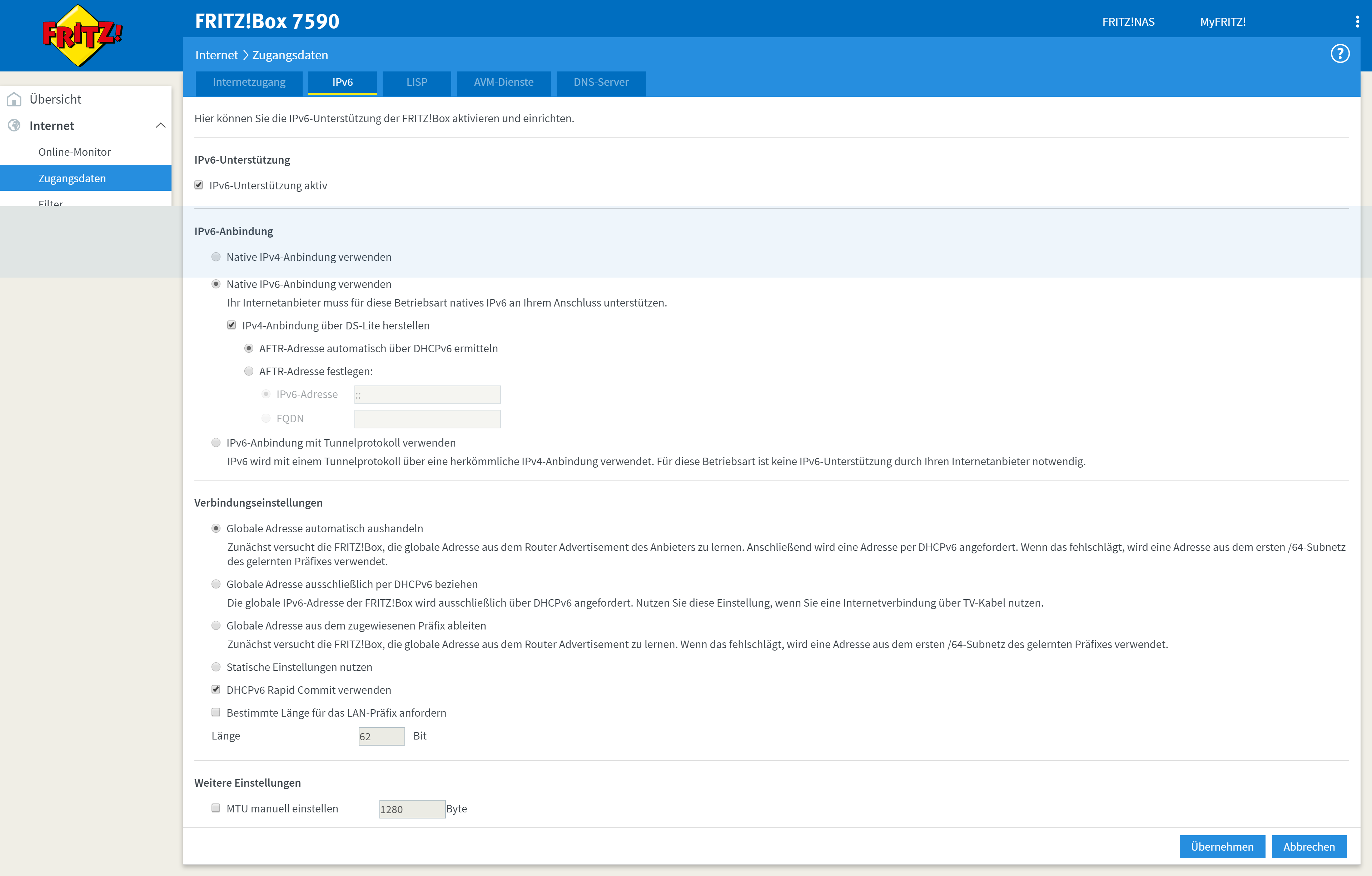Screen dimensions: 1372x876
Task: Select Native IPv4-Anbindung verwenden radio button
Action: pyautogui.click(x=216, y=257)
